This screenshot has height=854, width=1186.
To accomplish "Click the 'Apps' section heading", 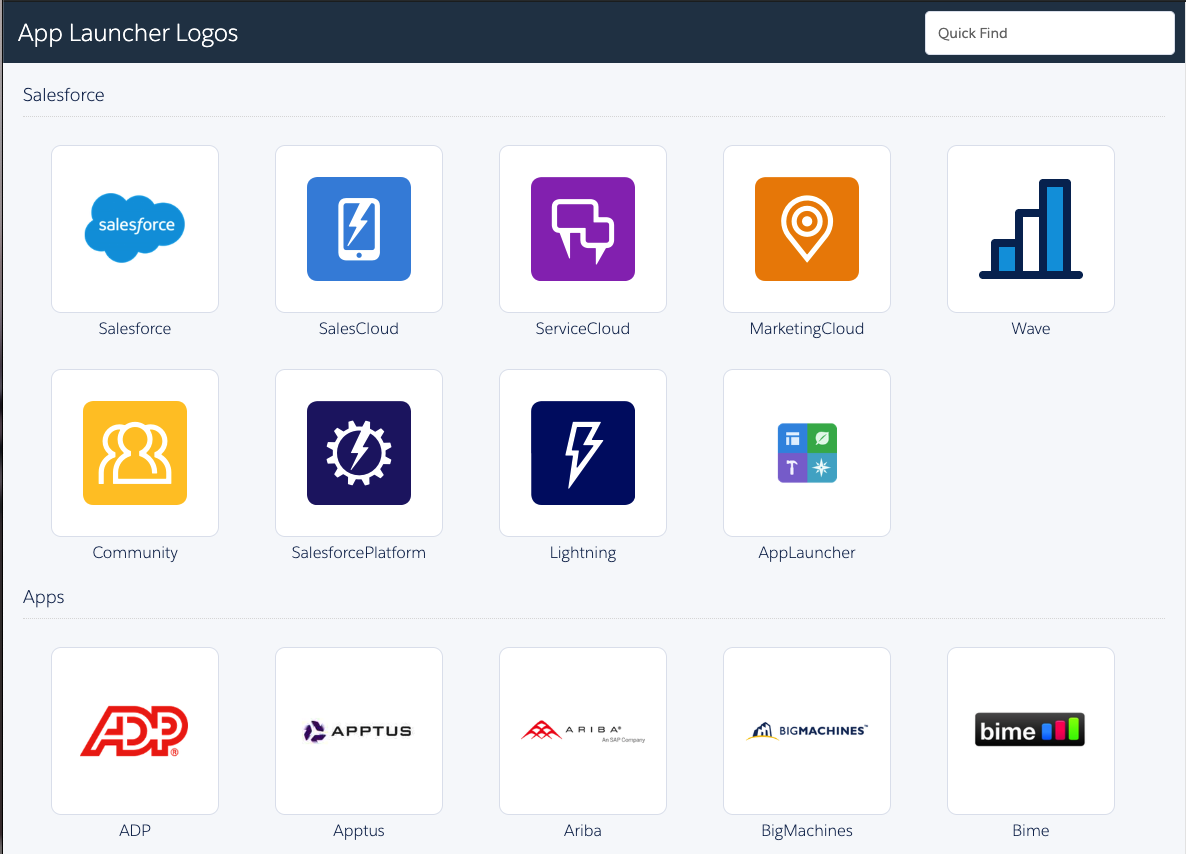I will (43, 598).
